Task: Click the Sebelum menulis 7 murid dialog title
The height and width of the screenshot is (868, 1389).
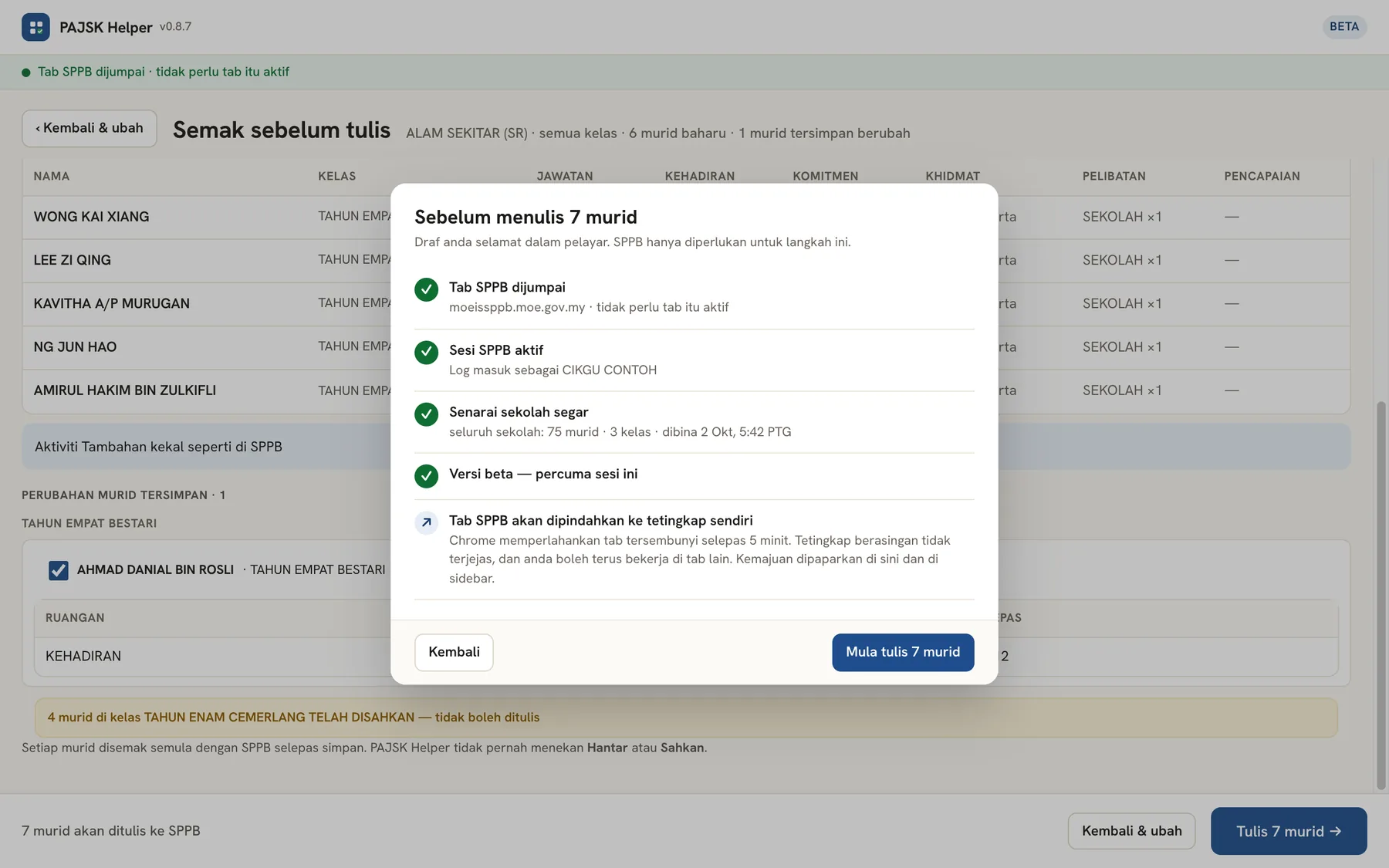Action: 526,217
